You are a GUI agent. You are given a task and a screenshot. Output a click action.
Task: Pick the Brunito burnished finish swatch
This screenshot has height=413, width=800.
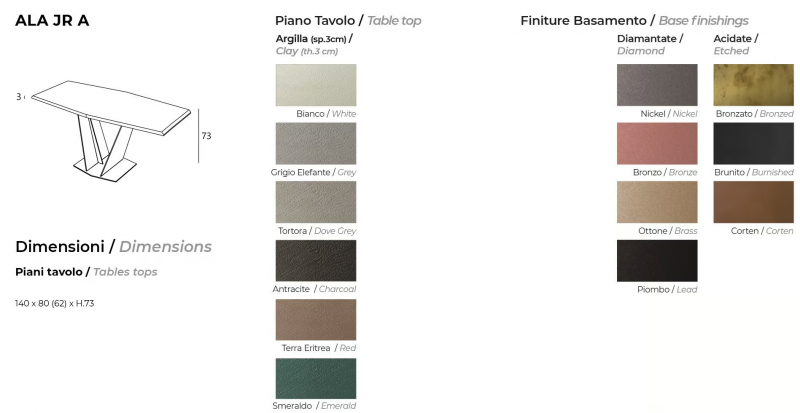(x=754, y=143)
